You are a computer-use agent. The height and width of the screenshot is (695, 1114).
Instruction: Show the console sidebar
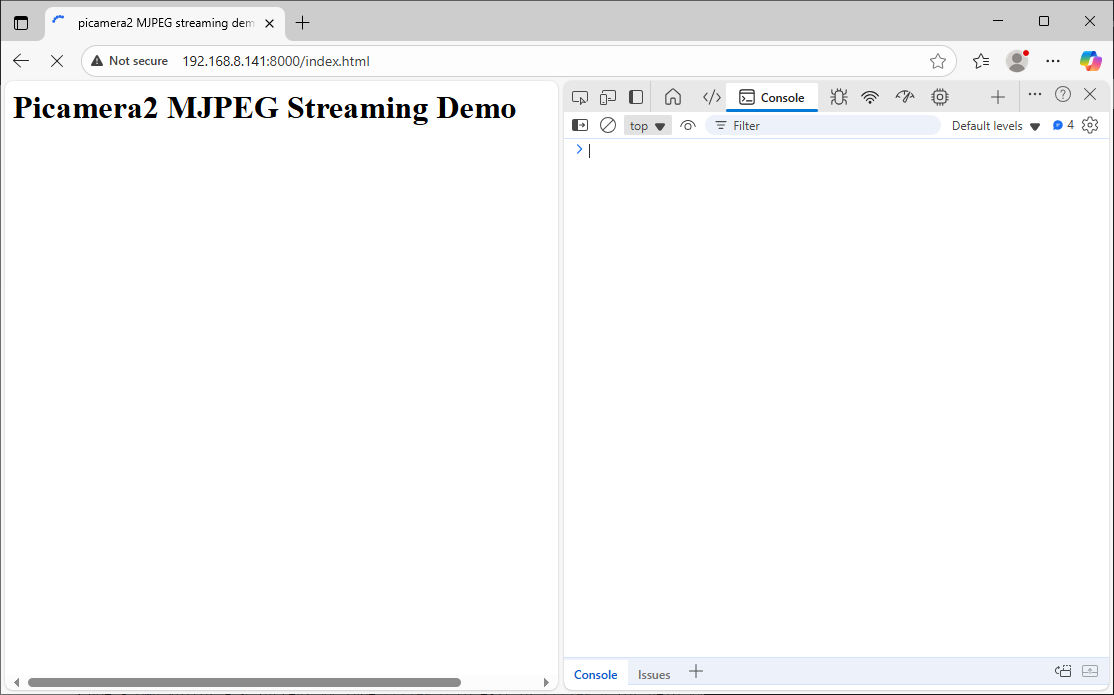click(x=580, y=126)
